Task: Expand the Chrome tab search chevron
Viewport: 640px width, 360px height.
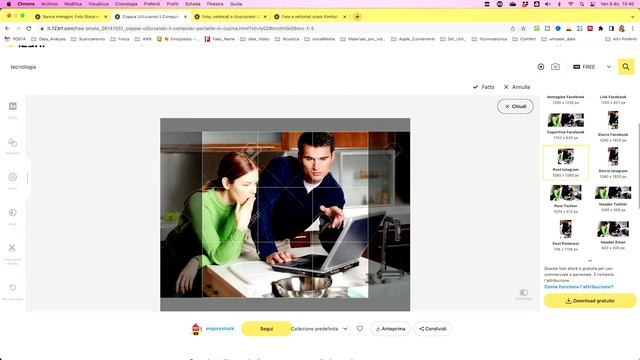Action: point(633,17)
